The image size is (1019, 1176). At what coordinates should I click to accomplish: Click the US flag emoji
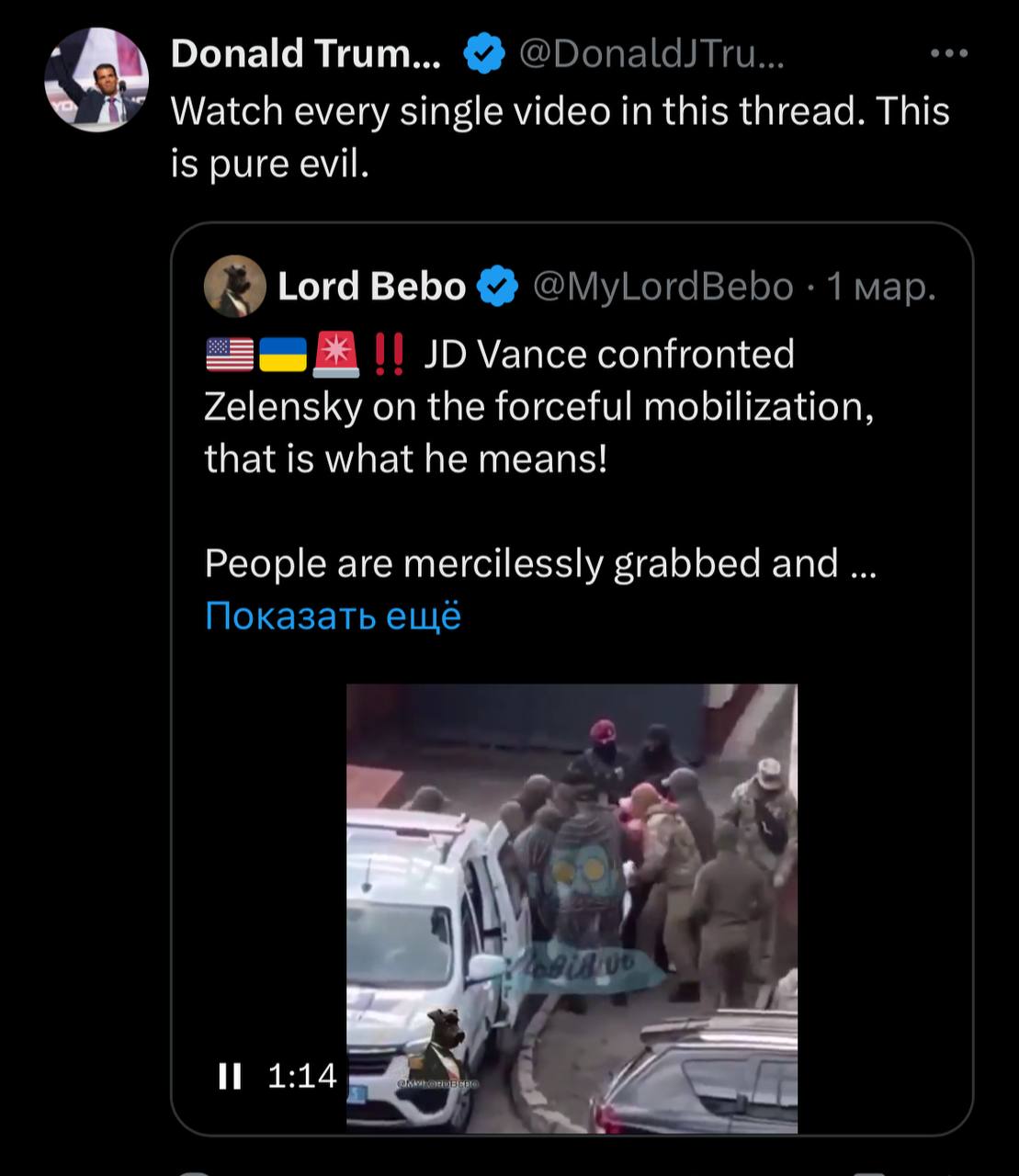point(229,355)
